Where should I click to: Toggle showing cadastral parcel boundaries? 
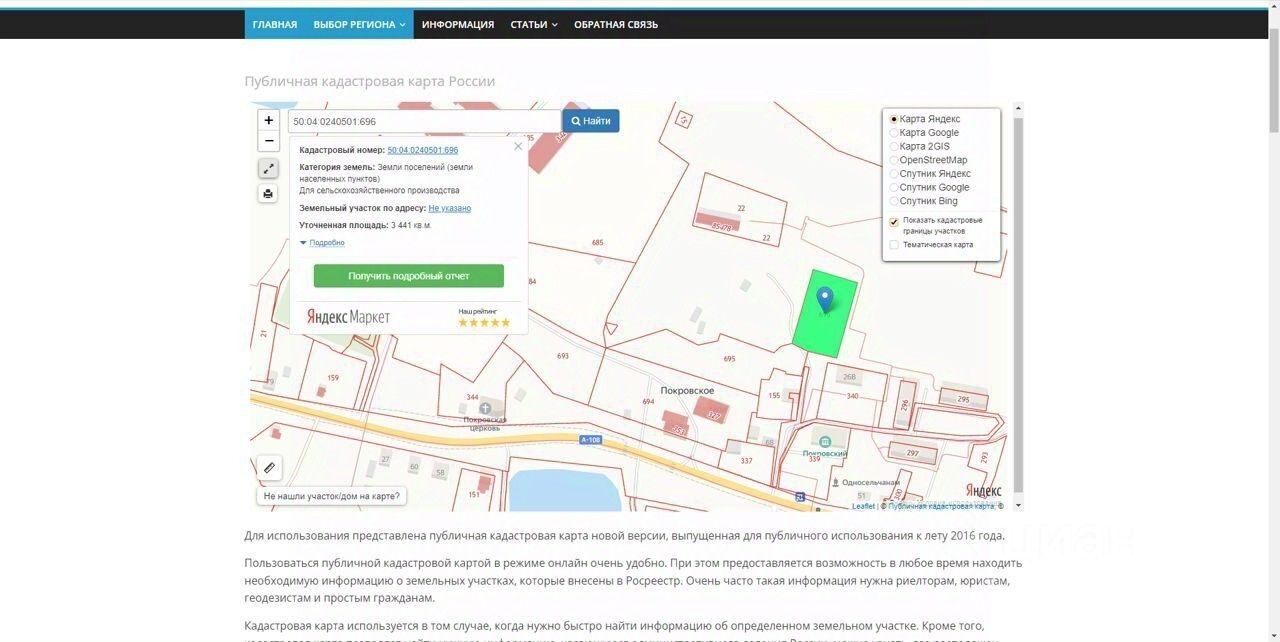tap(894, 222)
